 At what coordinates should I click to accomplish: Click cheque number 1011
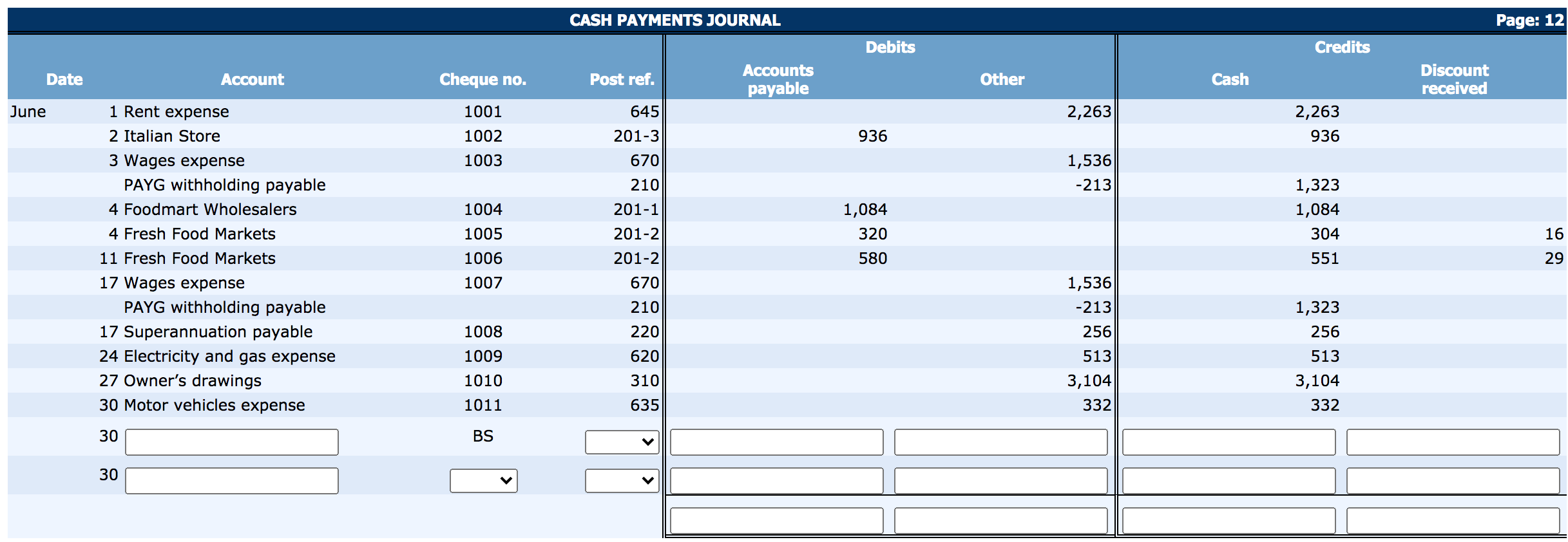click(483, 406)
